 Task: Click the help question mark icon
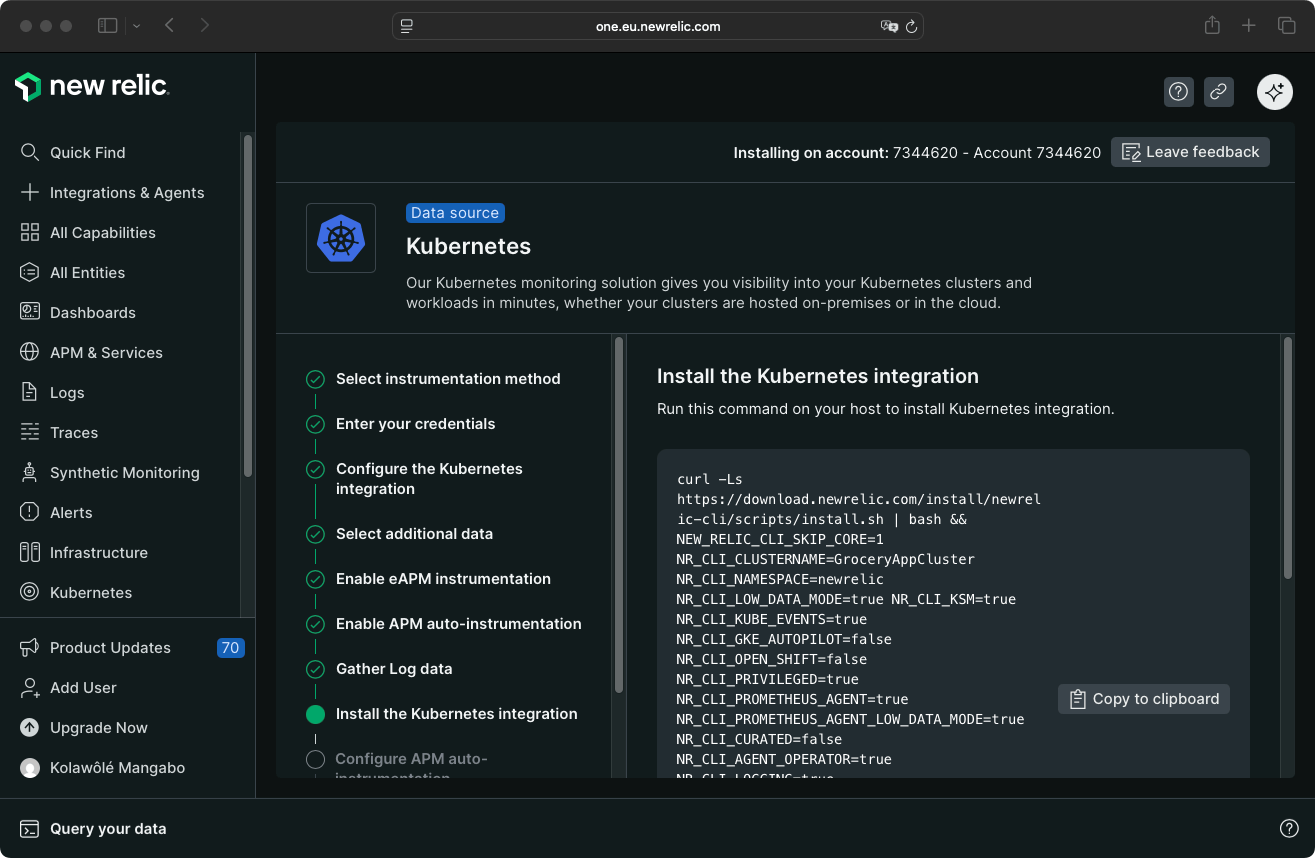pos(1178,91)
